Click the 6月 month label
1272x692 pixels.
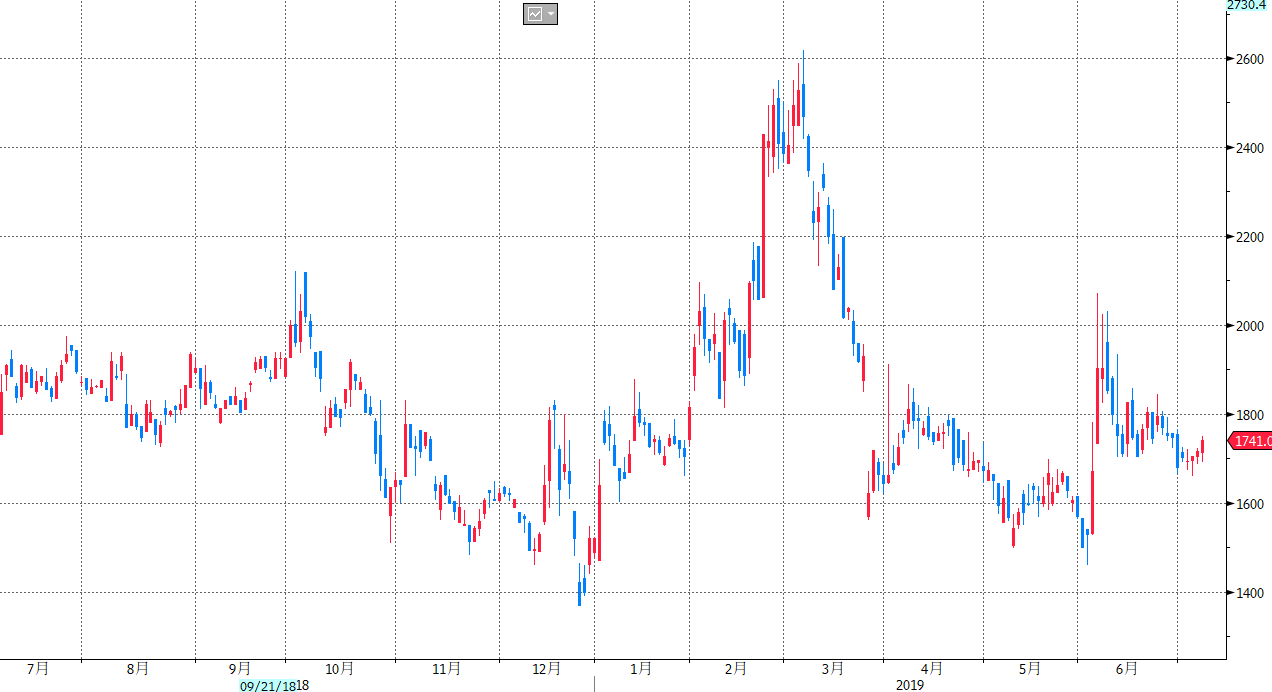[1127, 668]
